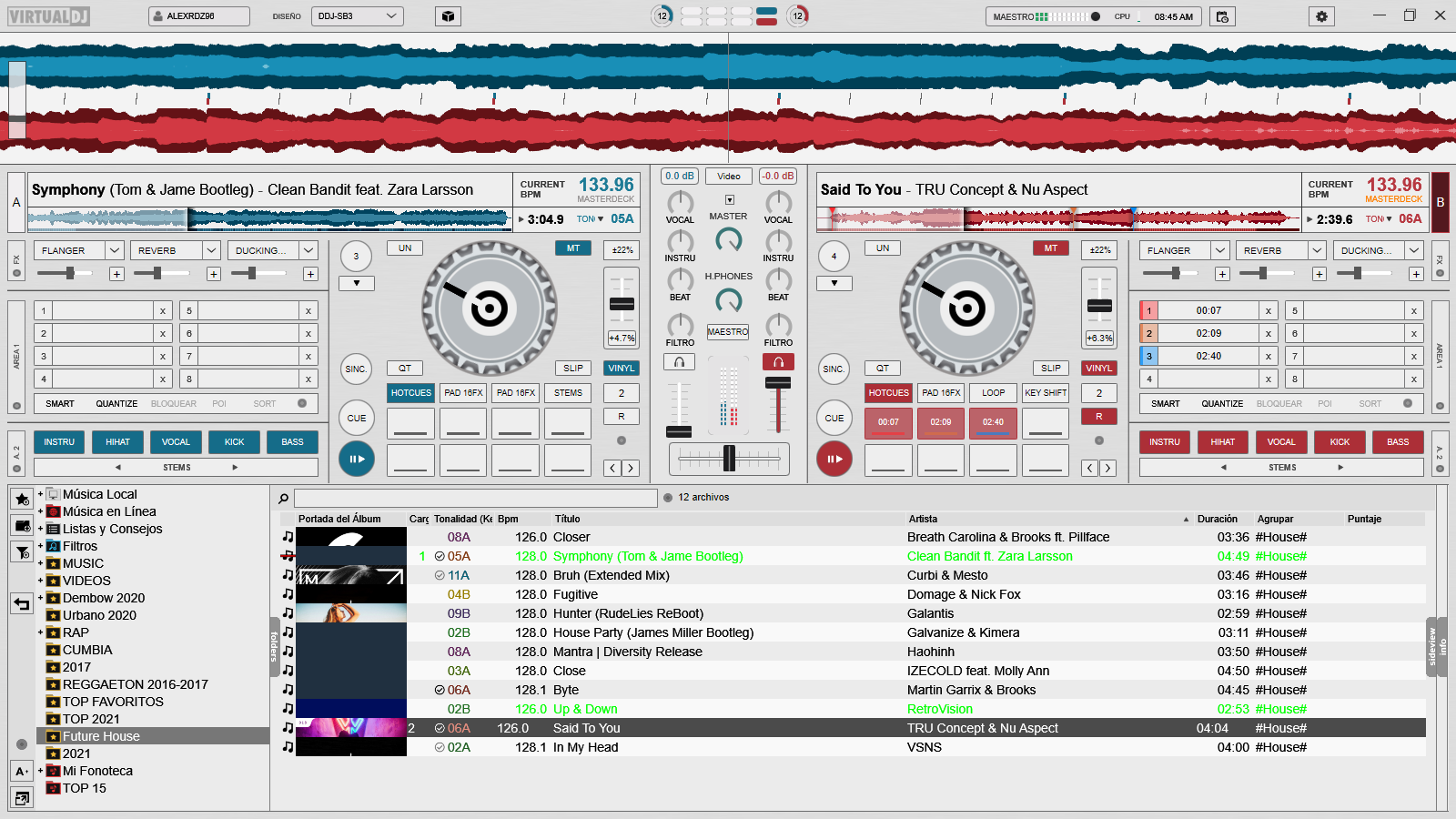
Task: Click the folder-with-plus icon below the star icon
Action: click(x=22, y=525)
